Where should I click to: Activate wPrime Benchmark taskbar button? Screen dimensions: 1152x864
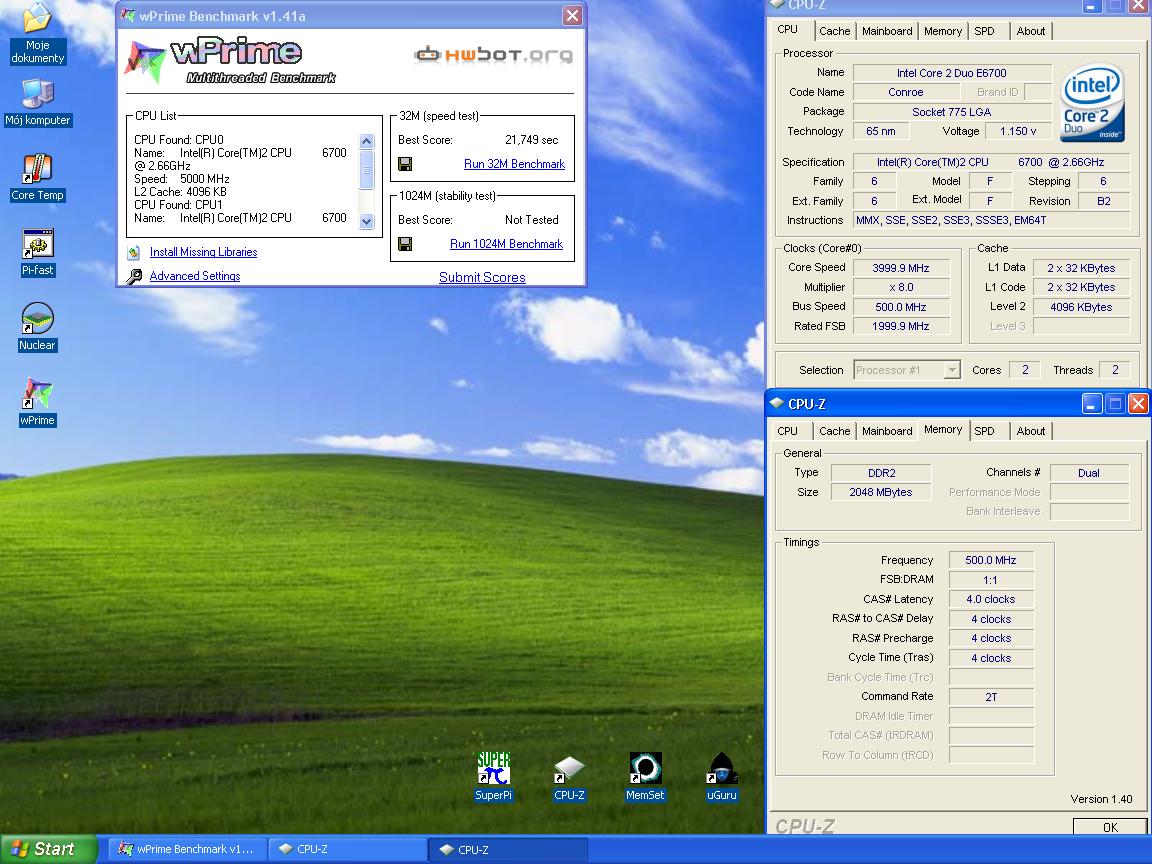(x=187, y=849)
